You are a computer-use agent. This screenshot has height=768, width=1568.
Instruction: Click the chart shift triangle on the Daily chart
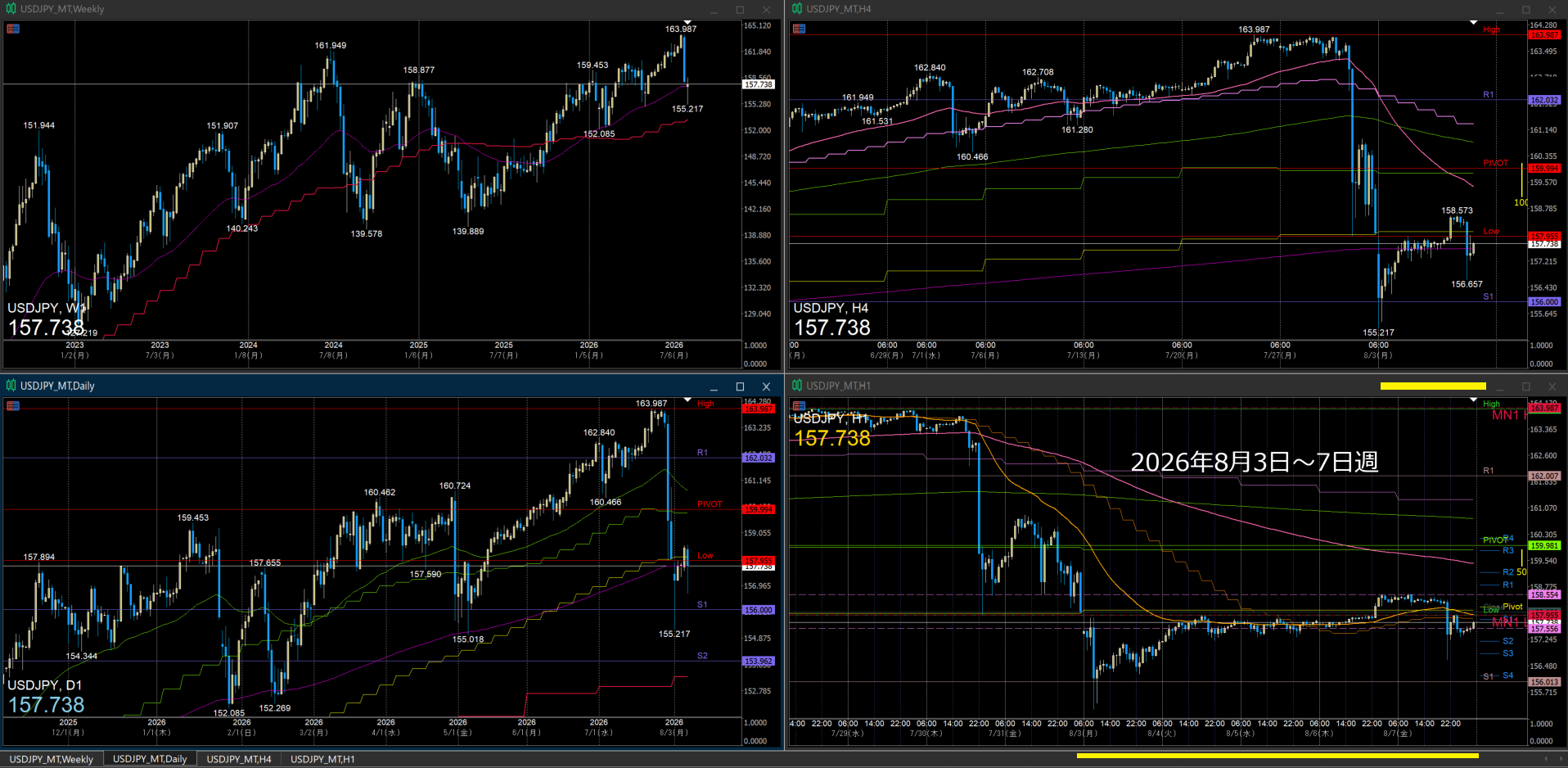tap(687, 400)
